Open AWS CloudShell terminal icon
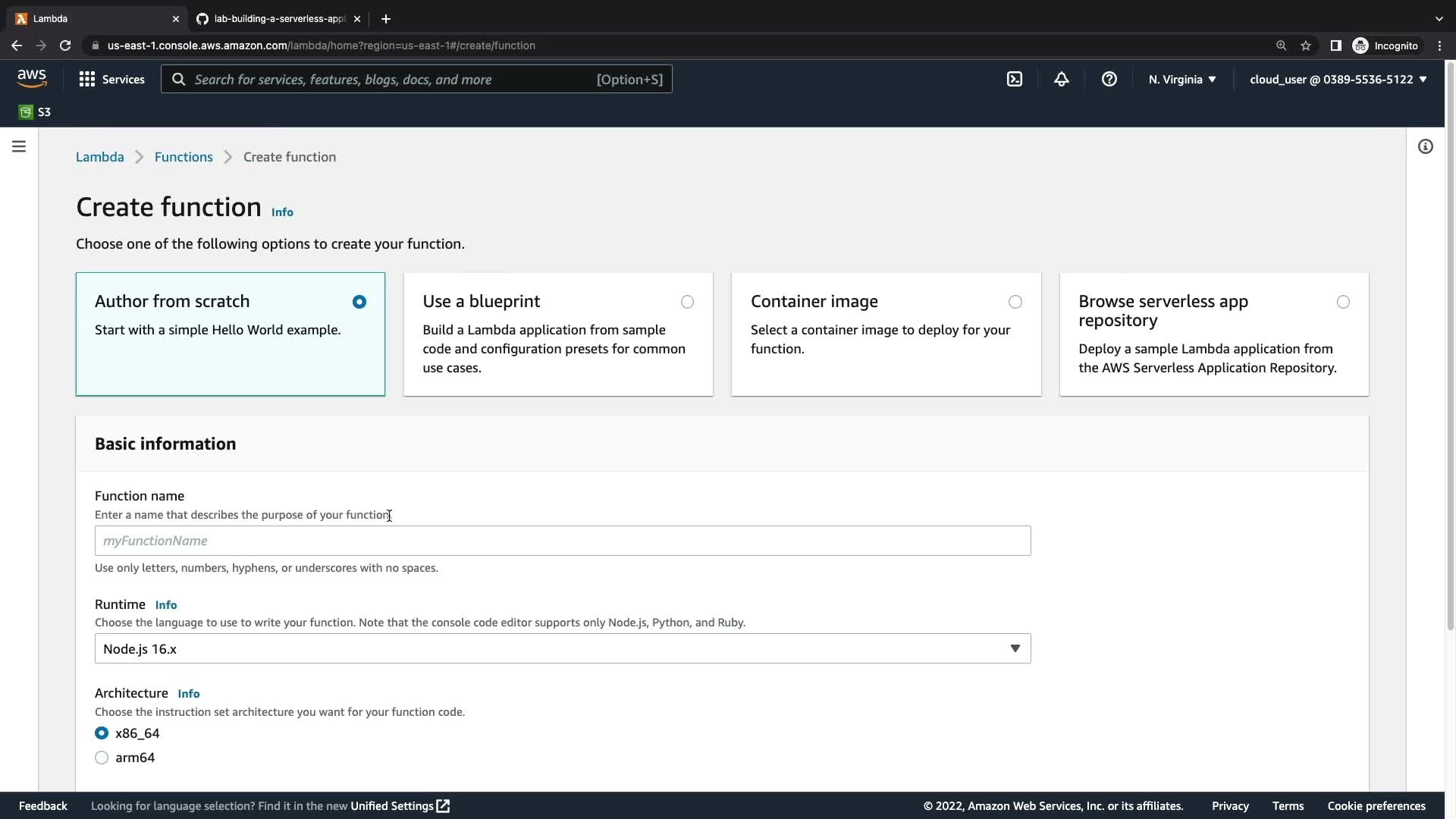Image resolution: width=1456 pixels, height=819 pixels. coord(1014,79)
